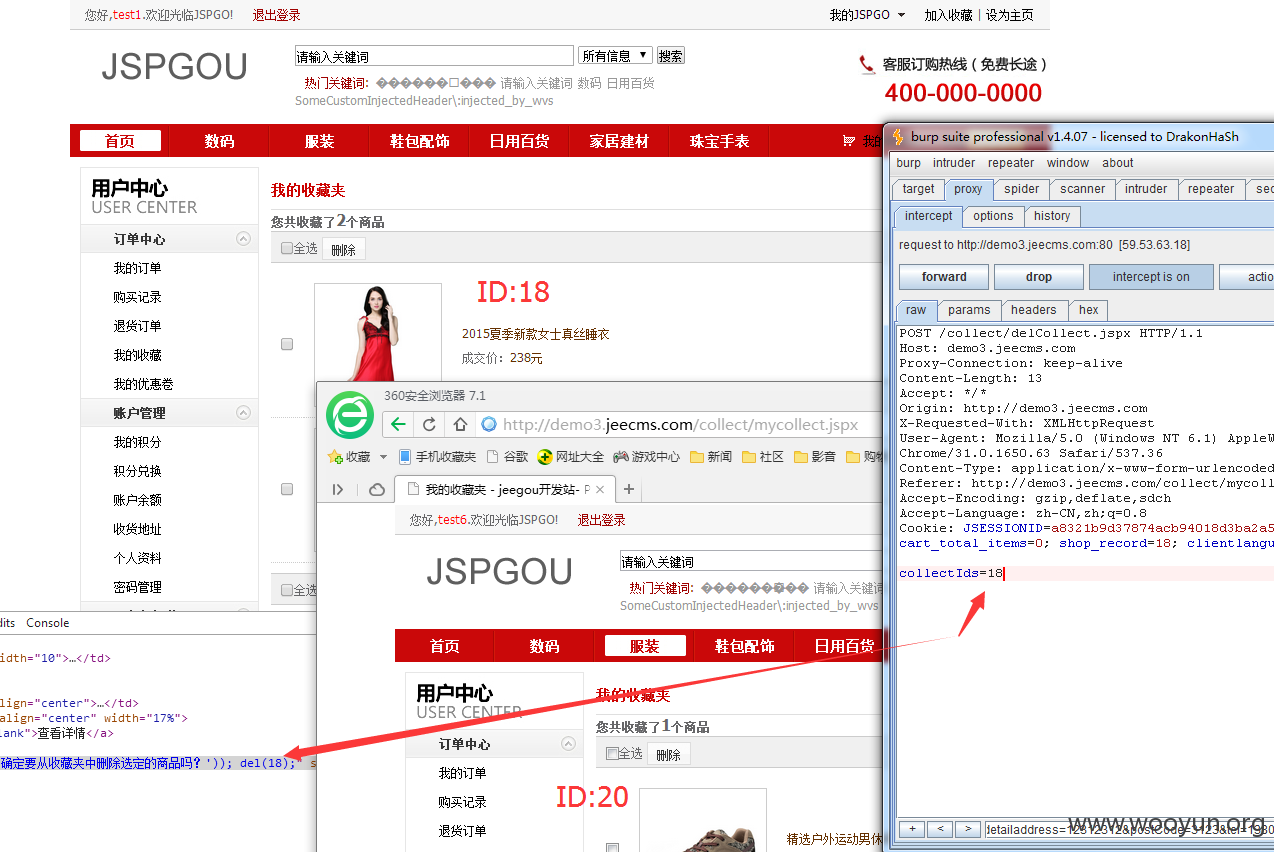Screen dimensions: 1274x852
Task: Open the window menu in Burp Suite
Action: click(1068, 163)
